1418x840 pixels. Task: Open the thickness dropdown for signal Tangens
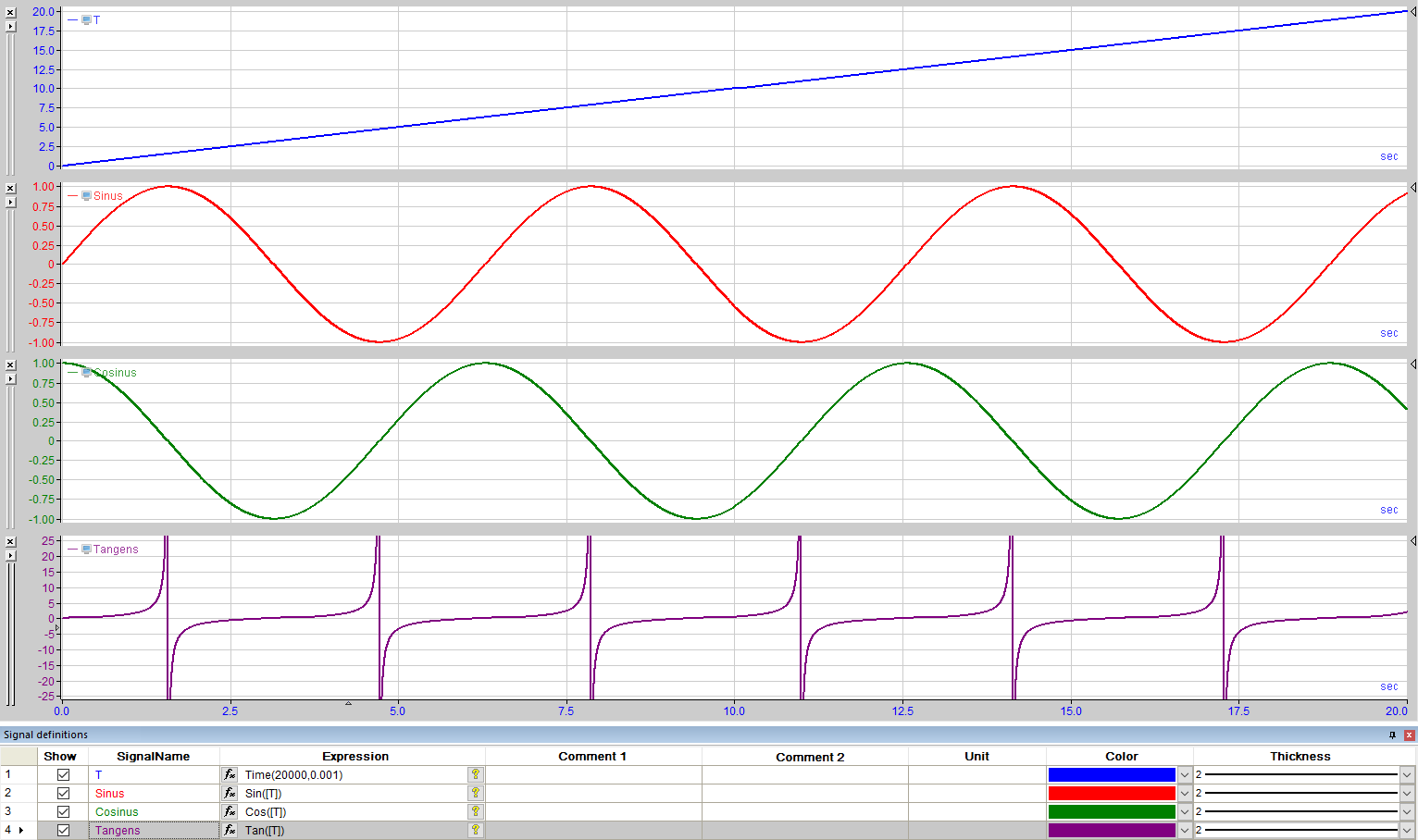(1407, 830)
